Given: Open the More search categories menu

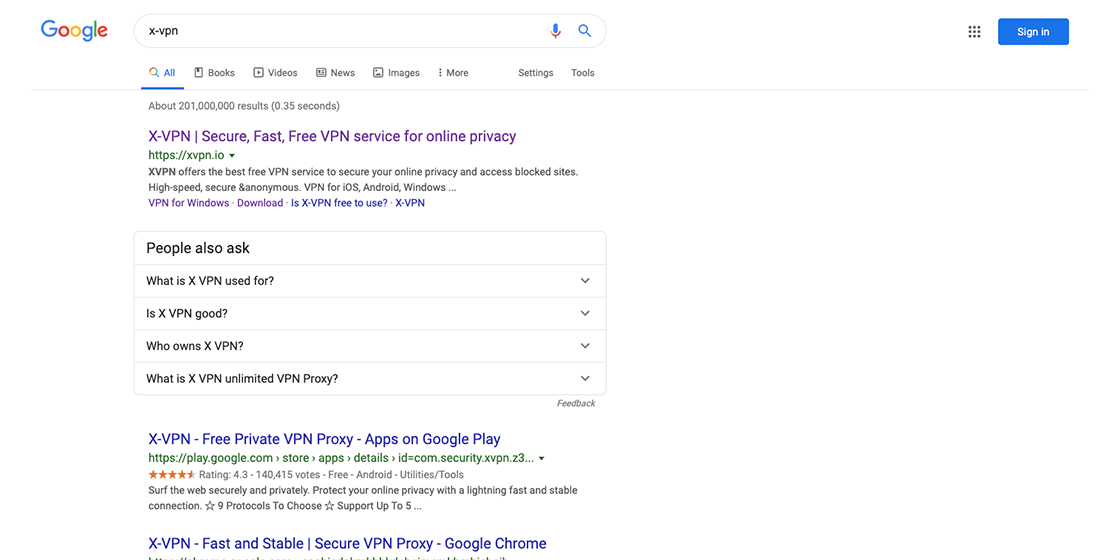Looking at the screenshot, I should click(453, 73).
